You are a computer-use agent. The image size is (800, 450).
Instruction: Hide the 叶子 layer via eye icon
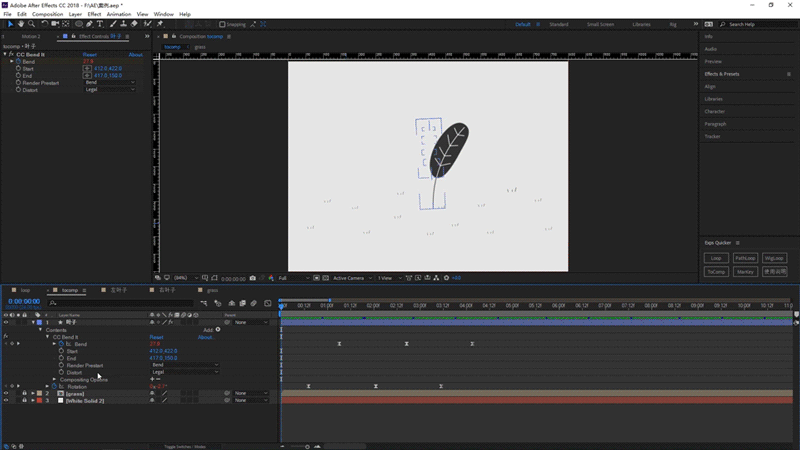[x=6, y=322]
